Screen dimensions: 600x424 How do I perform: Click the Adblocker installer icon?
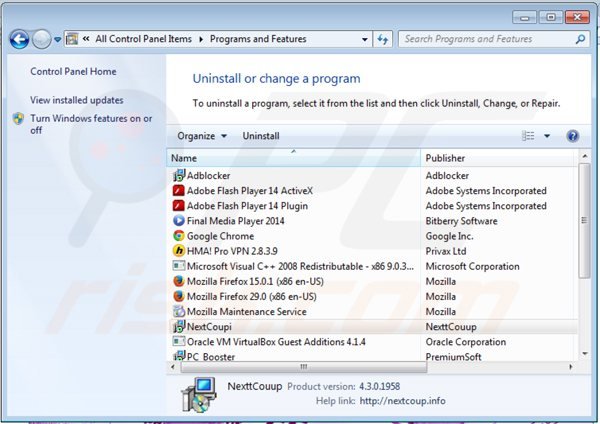(x=179, y=176)
